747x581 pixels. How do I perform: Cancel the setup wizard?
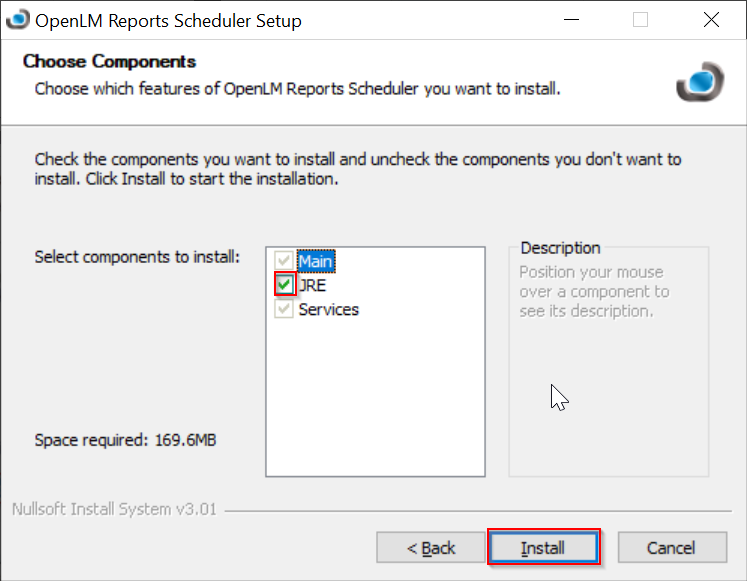[x=671, y=548]
